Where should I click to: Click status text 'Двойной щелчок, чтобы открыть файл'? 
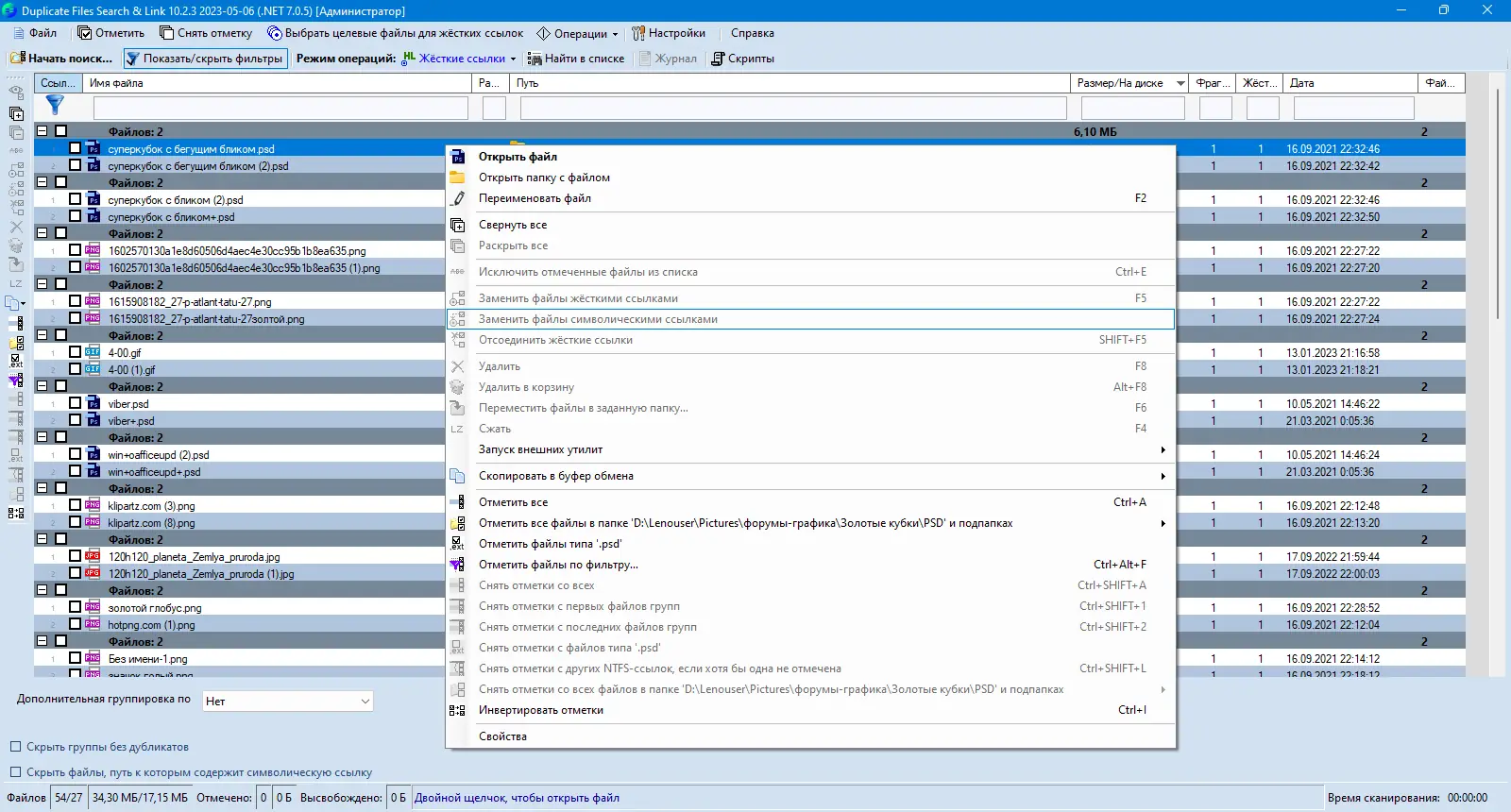[517, 798]
